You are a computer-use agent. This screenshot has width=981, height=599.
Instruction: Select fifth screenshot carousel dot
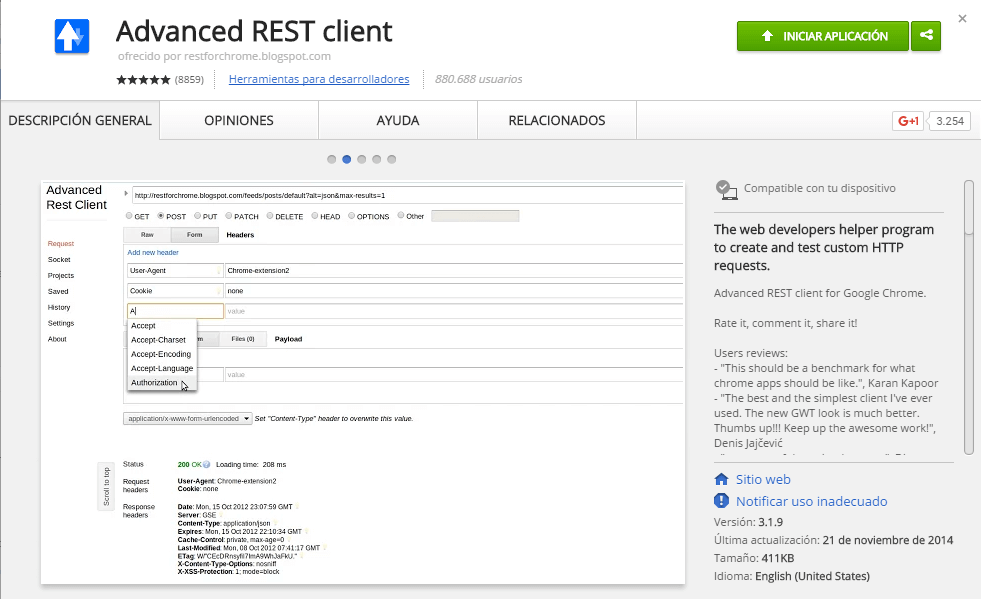point(392,159)
